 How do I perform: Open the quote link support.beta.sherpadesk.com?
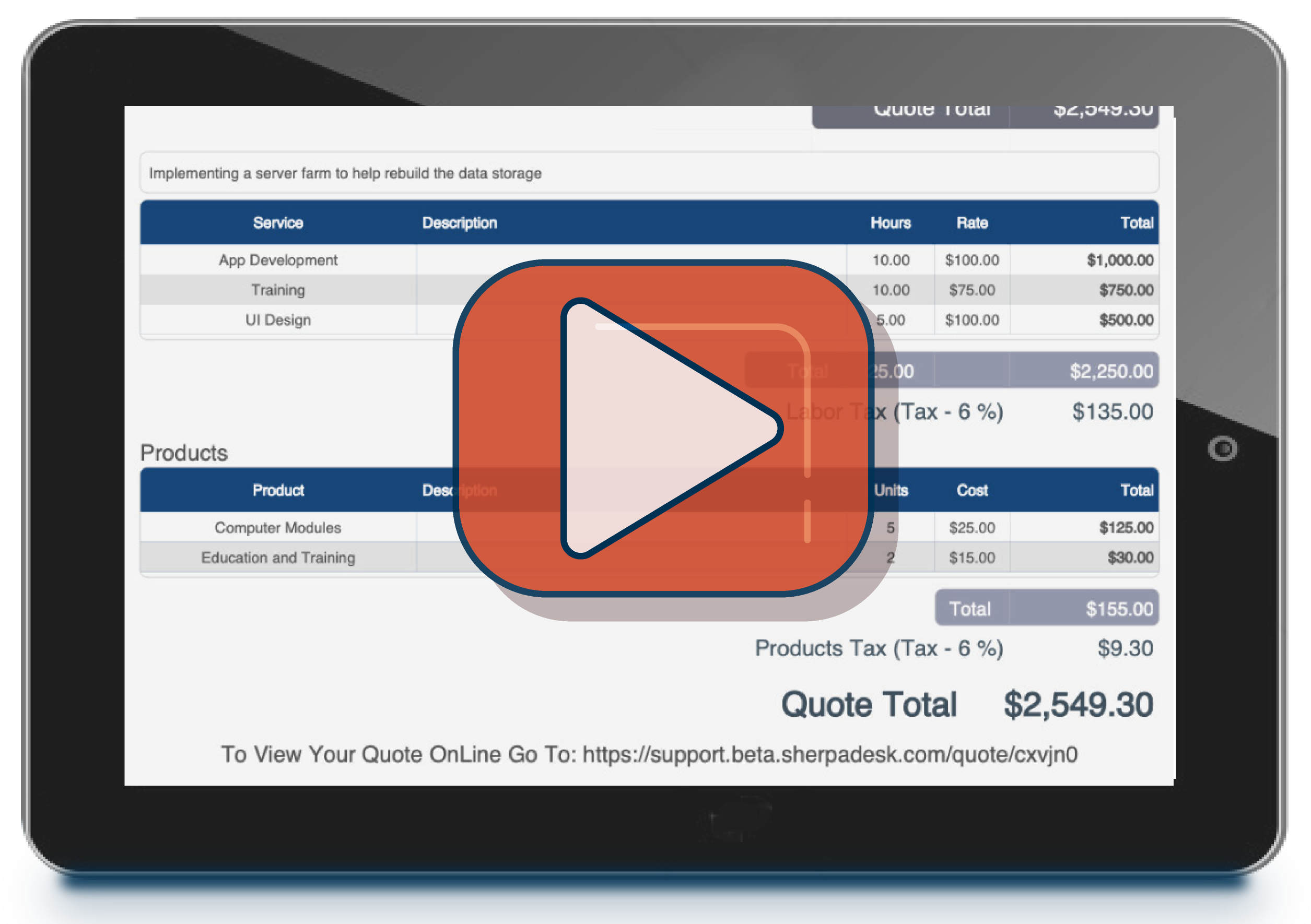pos(828,753)
